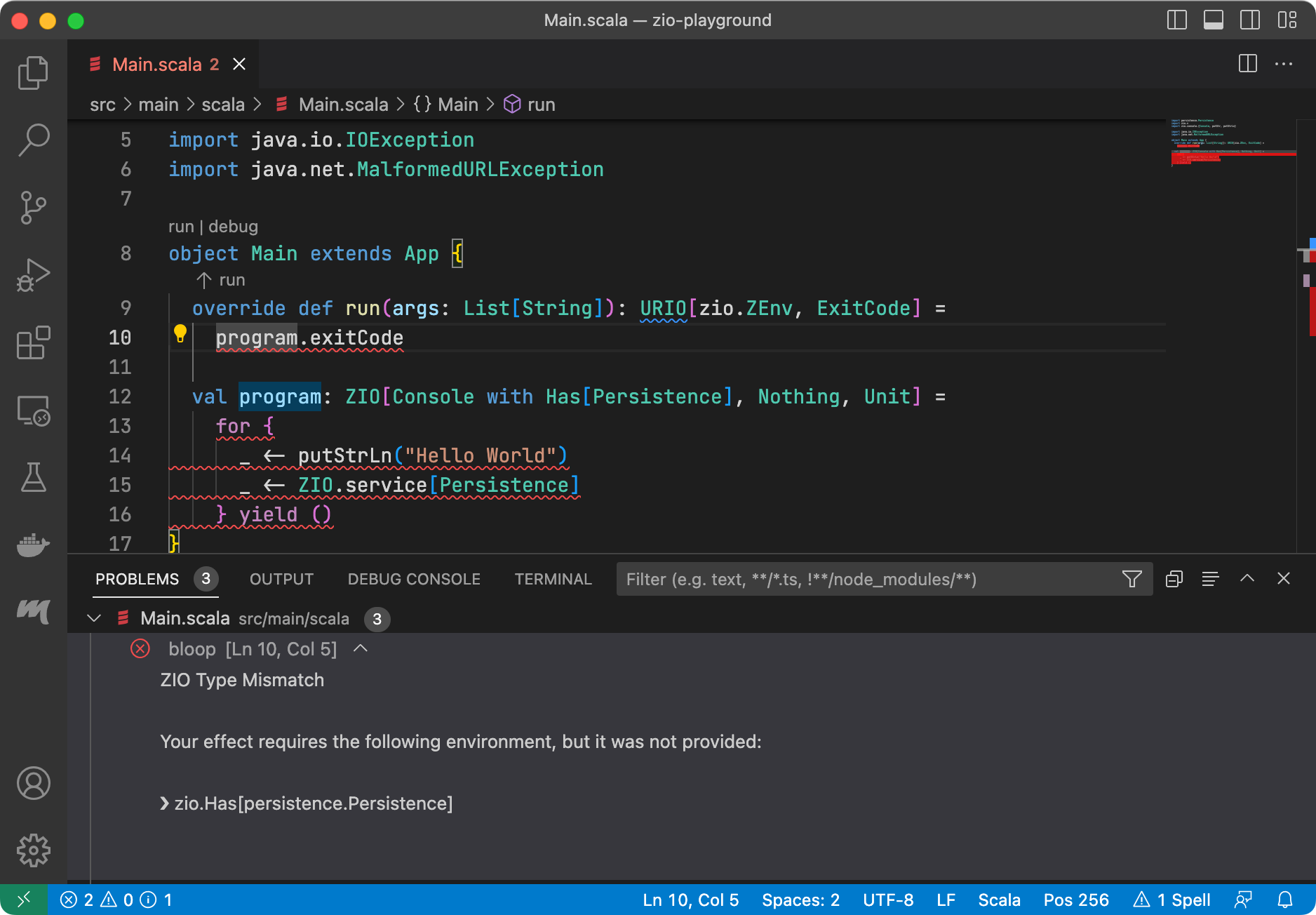Screen dimensions: 1316x915
Task: Open errors and warnings count in status bar
Action: [116, 900]
